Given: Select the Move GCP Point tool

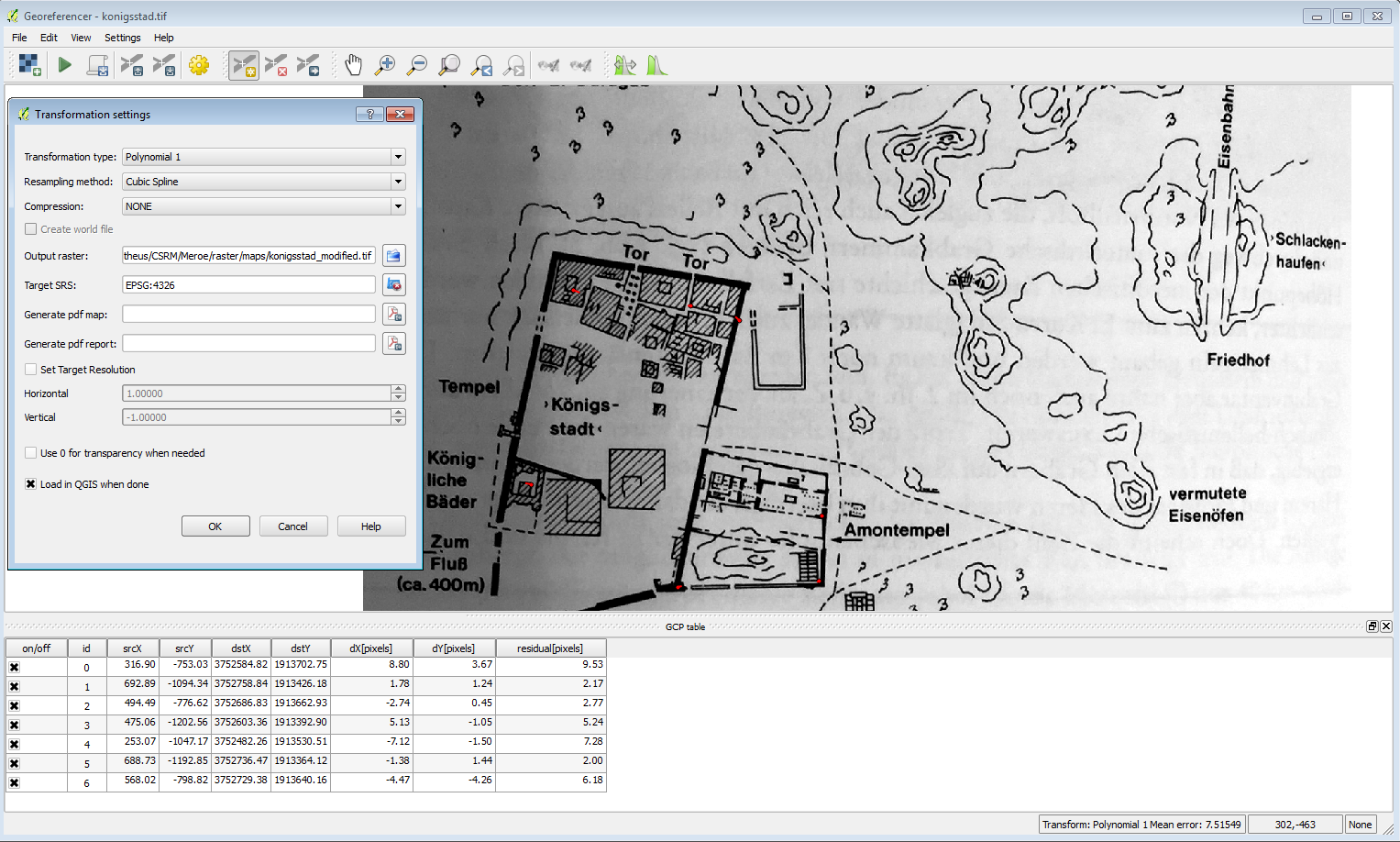Looking at the screenshot, I should click(309, 65).
